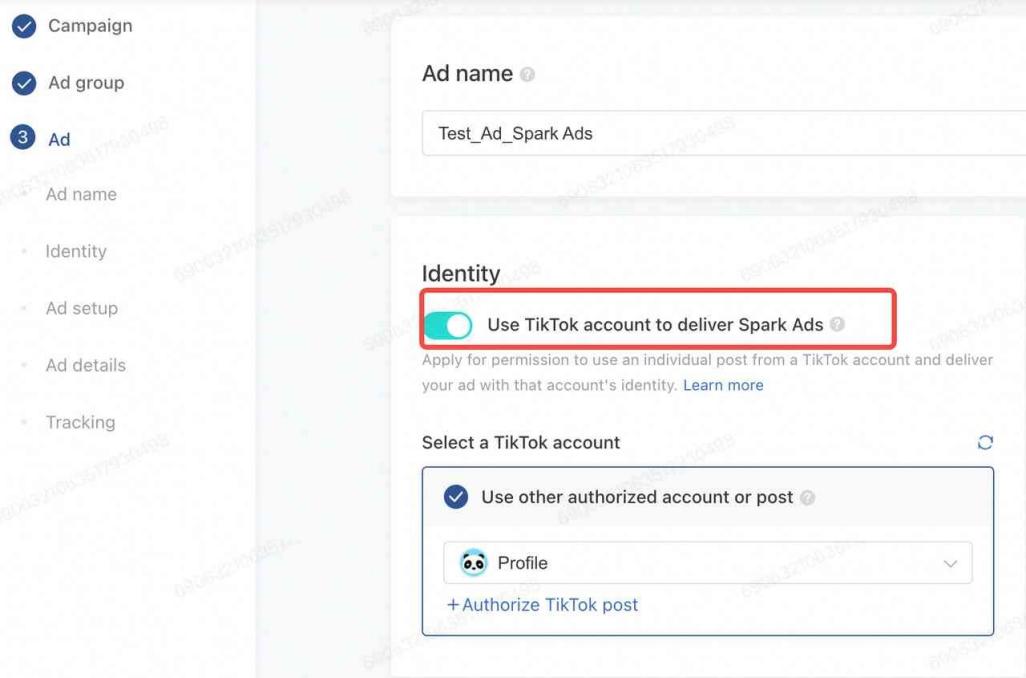Click into the Ad name text field
The height and width of the screenshot is (678, 1026).
[724, 134]
